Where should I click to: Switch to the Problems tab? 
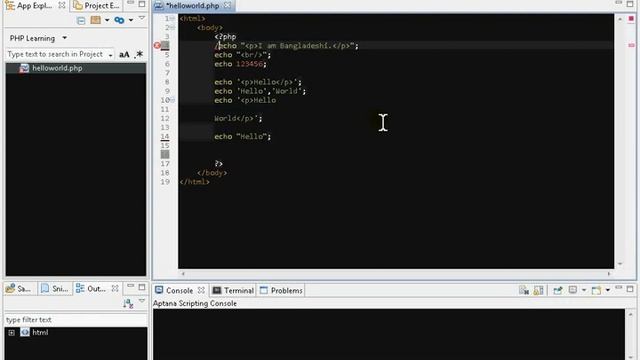click(x=281, y=291)
